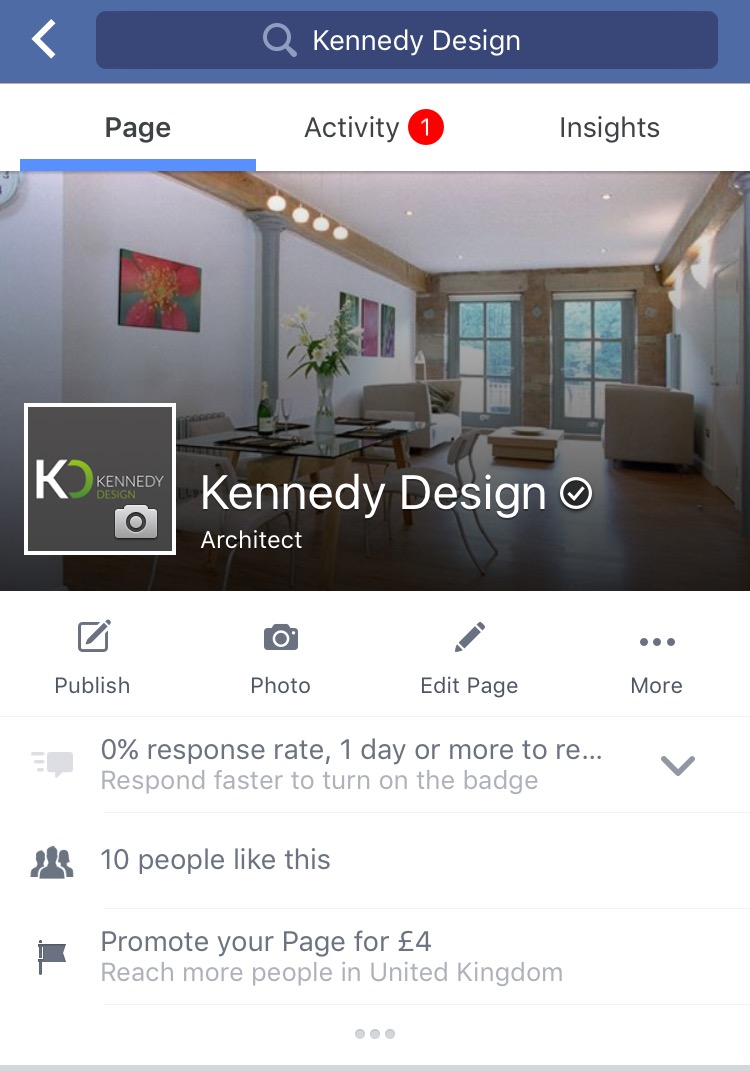Expand more items via bottom ellipsis
The height and width of the screenshot is (1071, 750).
pyautogui.click(x=375, y=1033)
